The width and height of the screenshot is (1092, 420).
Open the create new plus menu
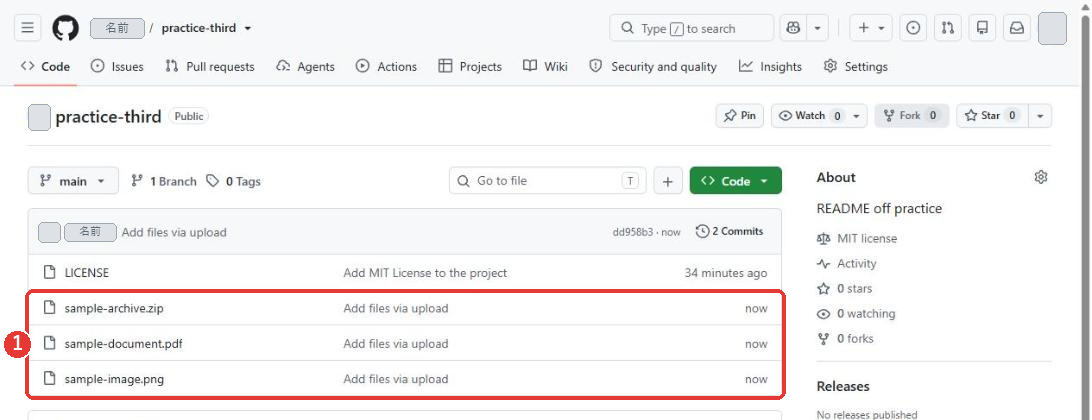pyautogui.click(x=871, y=28)
